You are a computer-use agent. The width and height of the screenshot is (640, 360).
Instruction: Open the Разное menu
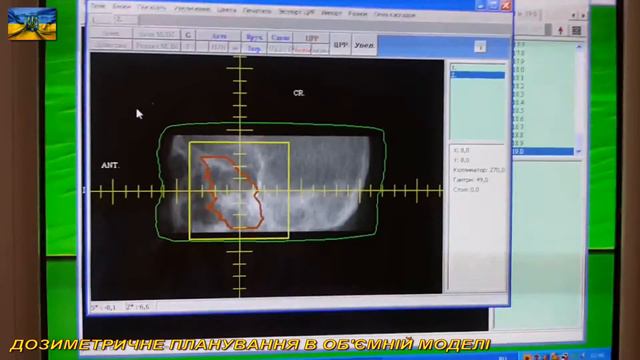(358, 14)
